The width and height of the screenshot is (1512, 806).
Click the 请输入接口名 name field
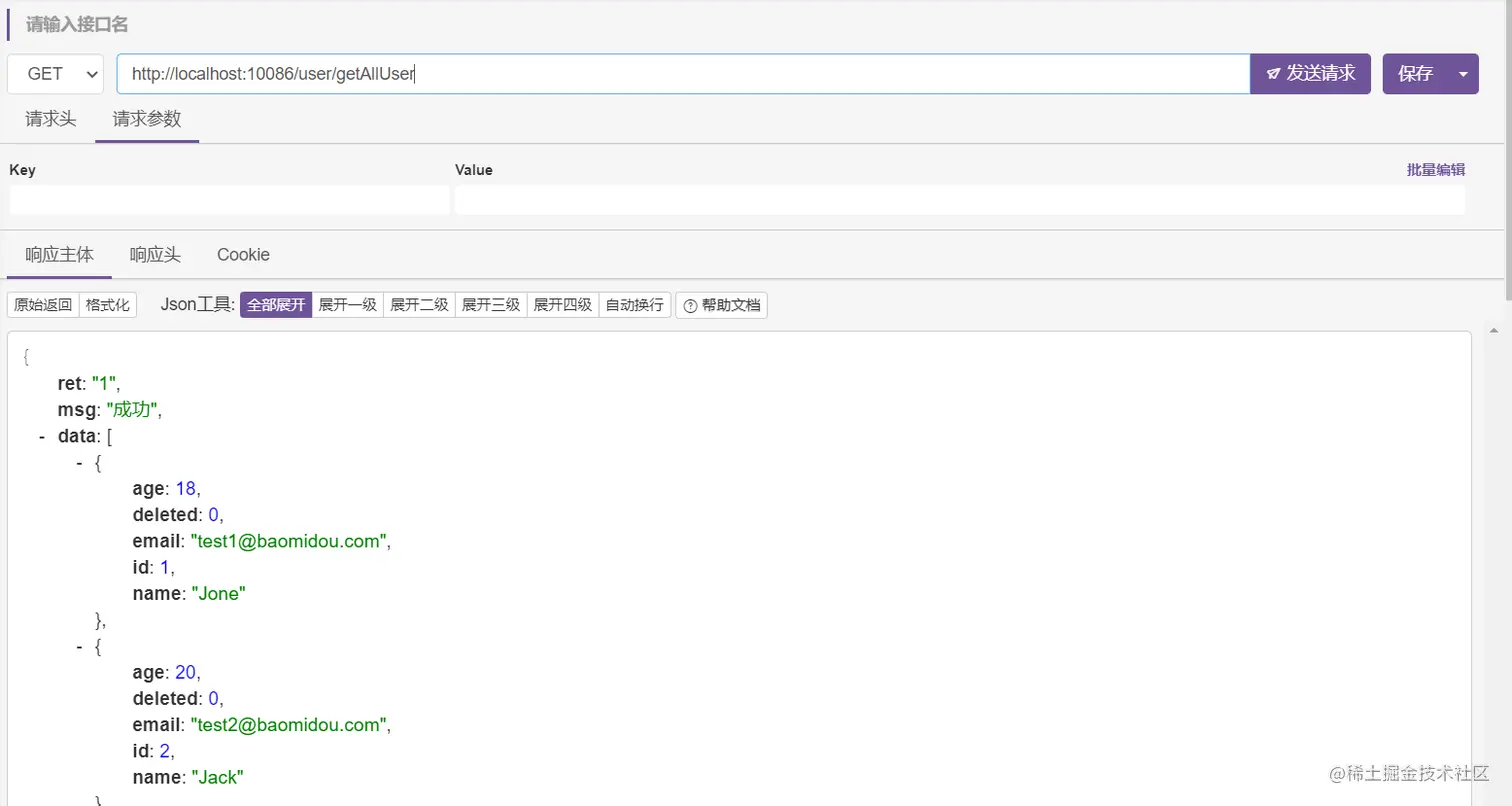point(77,25)
